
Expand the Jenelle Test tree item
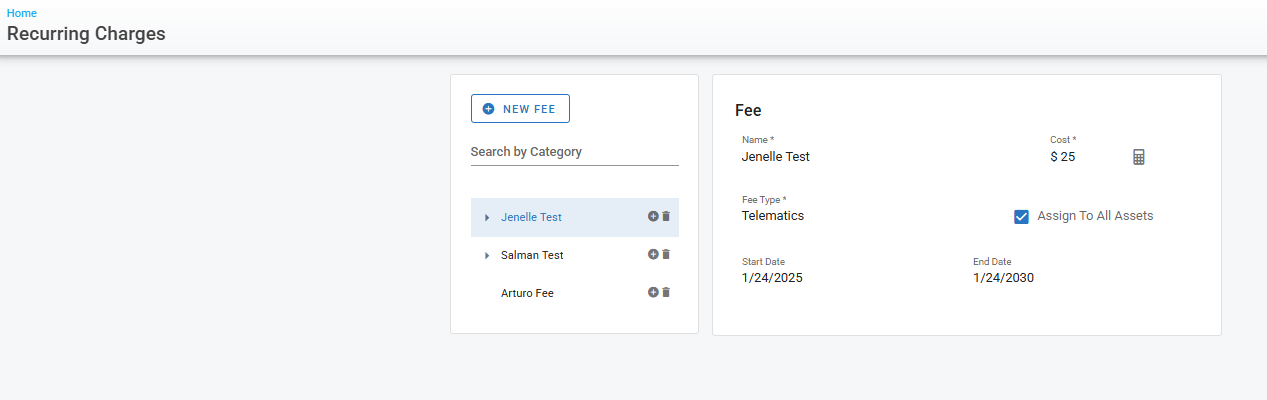pyautogui.click(x=487, y=218)
